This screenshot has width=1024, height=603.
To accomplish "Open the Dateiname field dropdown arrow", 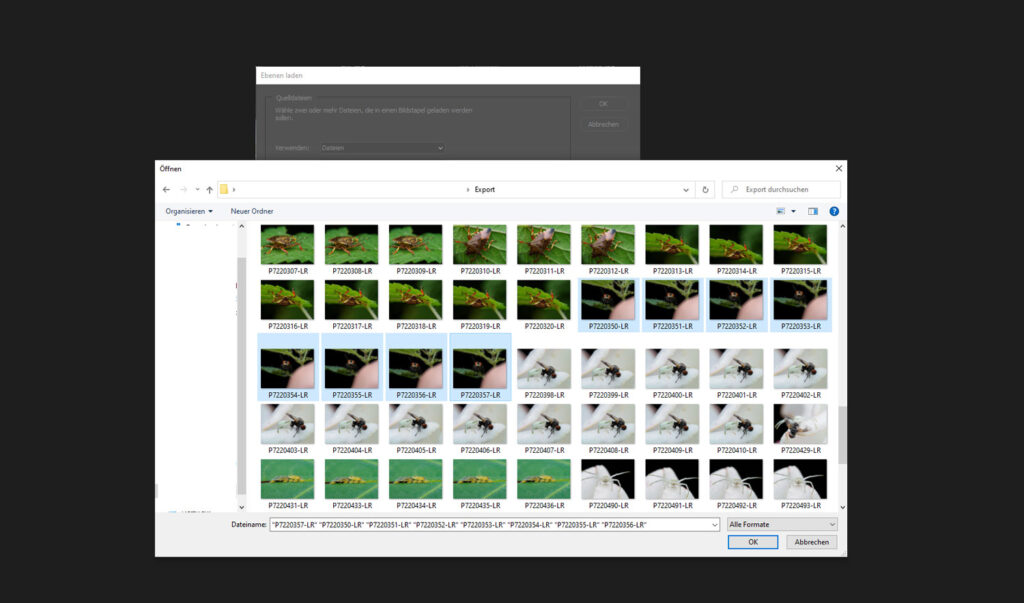I will (714, 524).
